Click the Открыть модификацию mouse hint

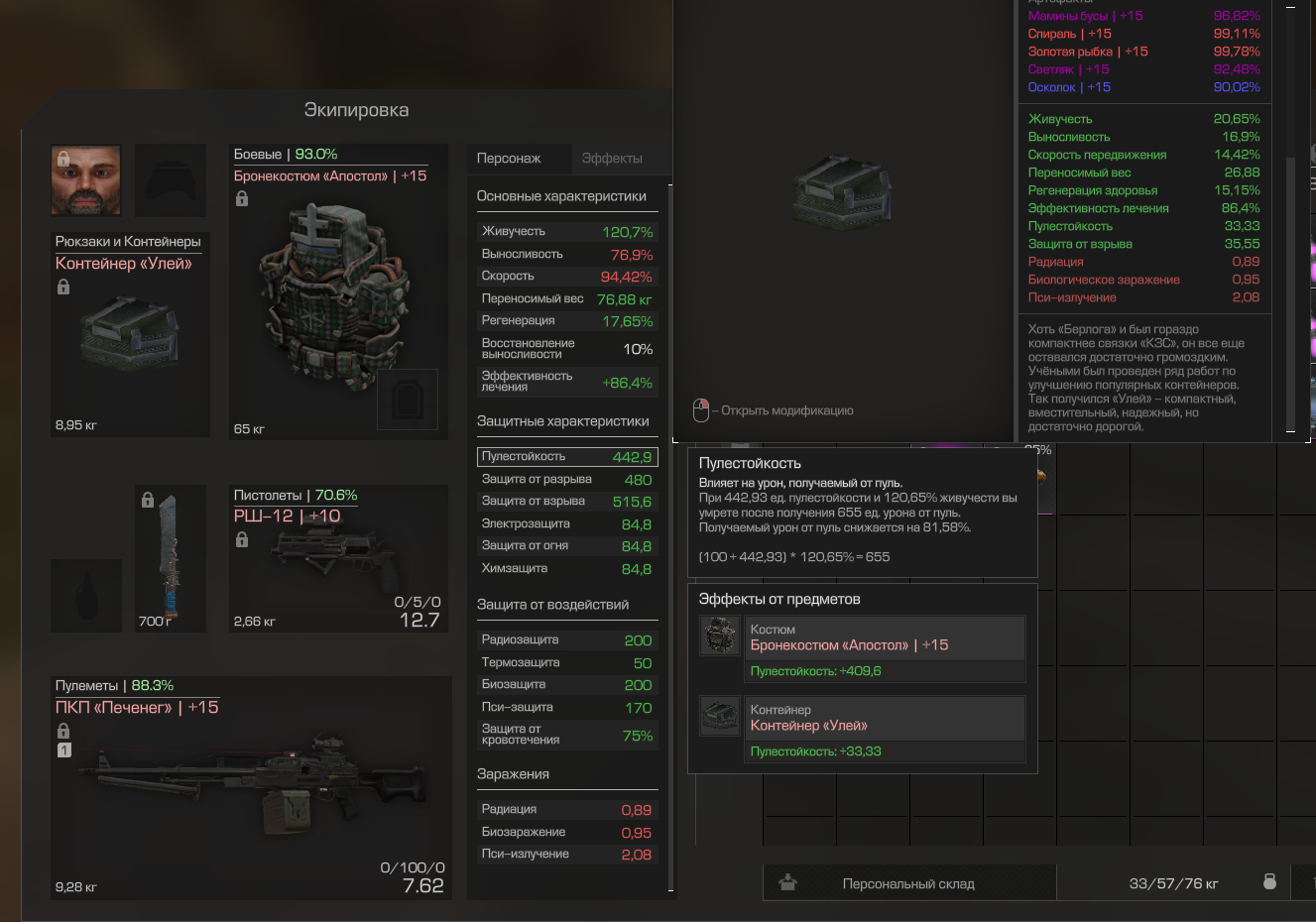pyautogui.click(x=773, y=410)
